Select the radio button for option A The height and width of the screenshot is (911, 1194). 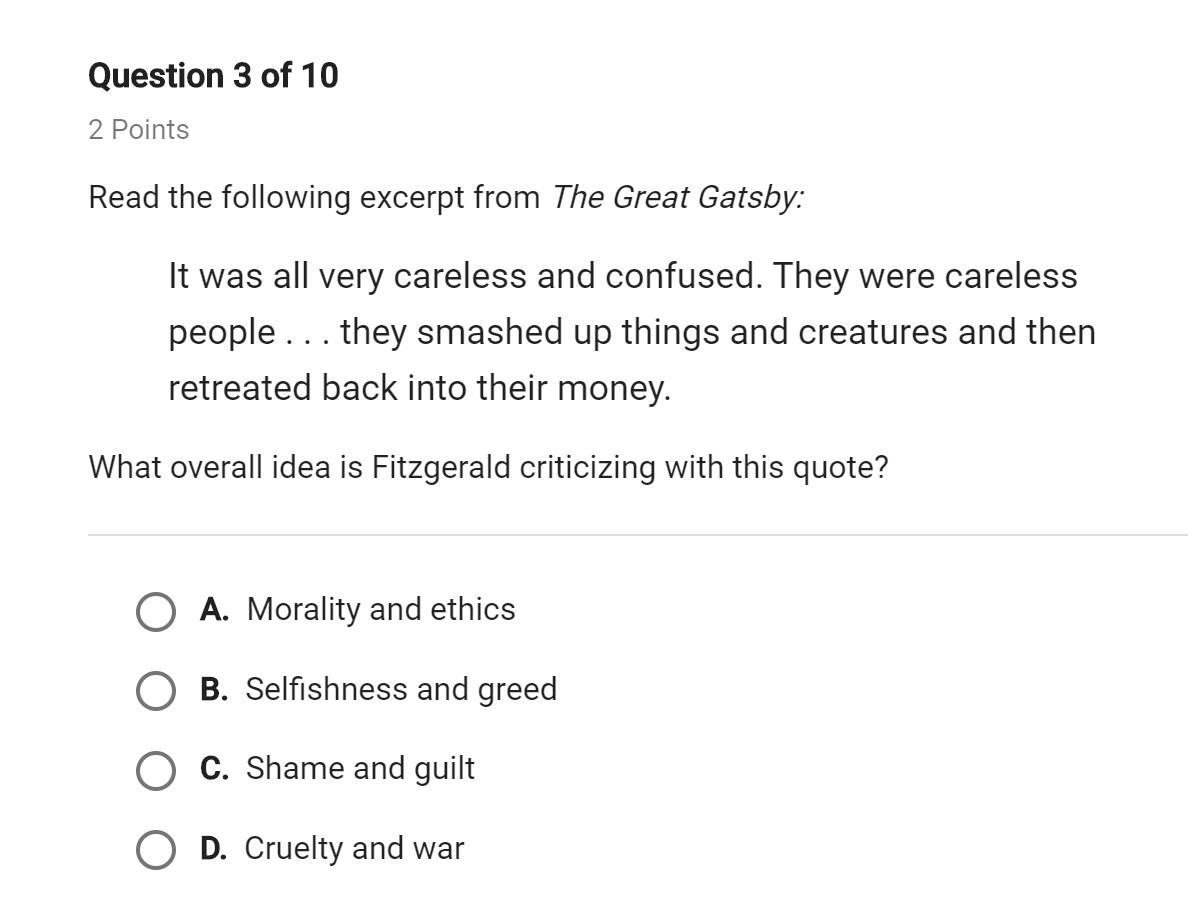point(156,612)
